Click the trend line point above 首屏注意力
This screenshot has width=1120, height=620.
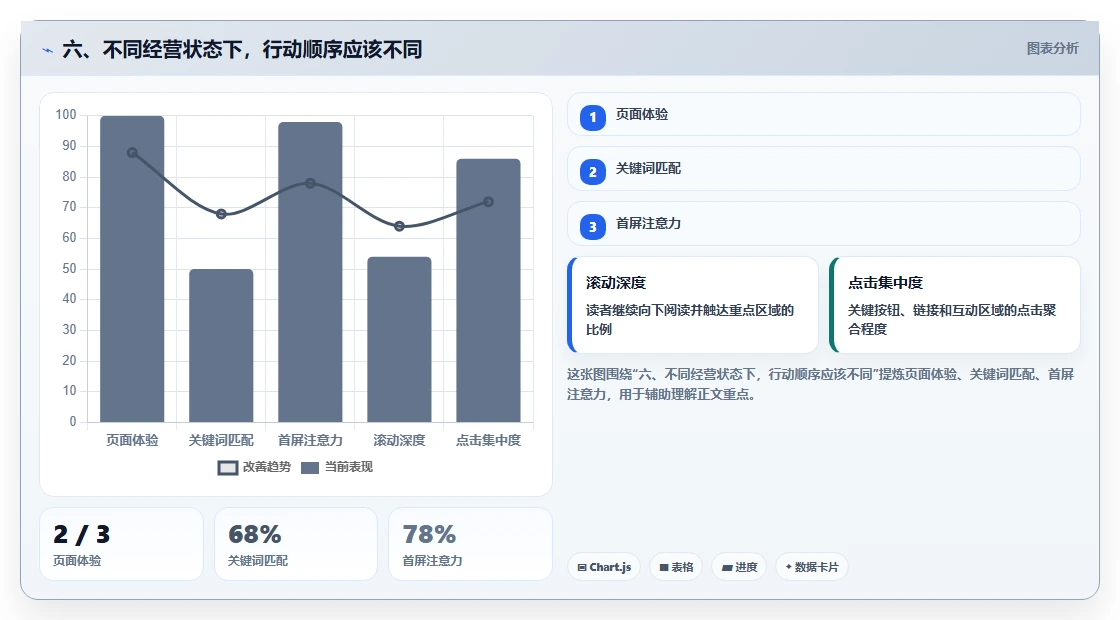click(310, 184)
